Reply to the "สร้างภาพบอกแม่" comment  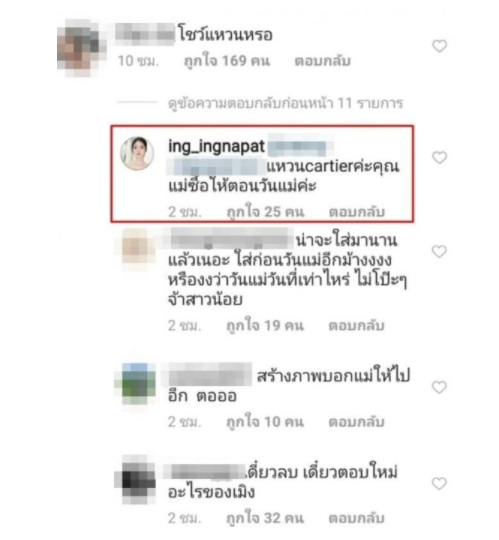356,422
